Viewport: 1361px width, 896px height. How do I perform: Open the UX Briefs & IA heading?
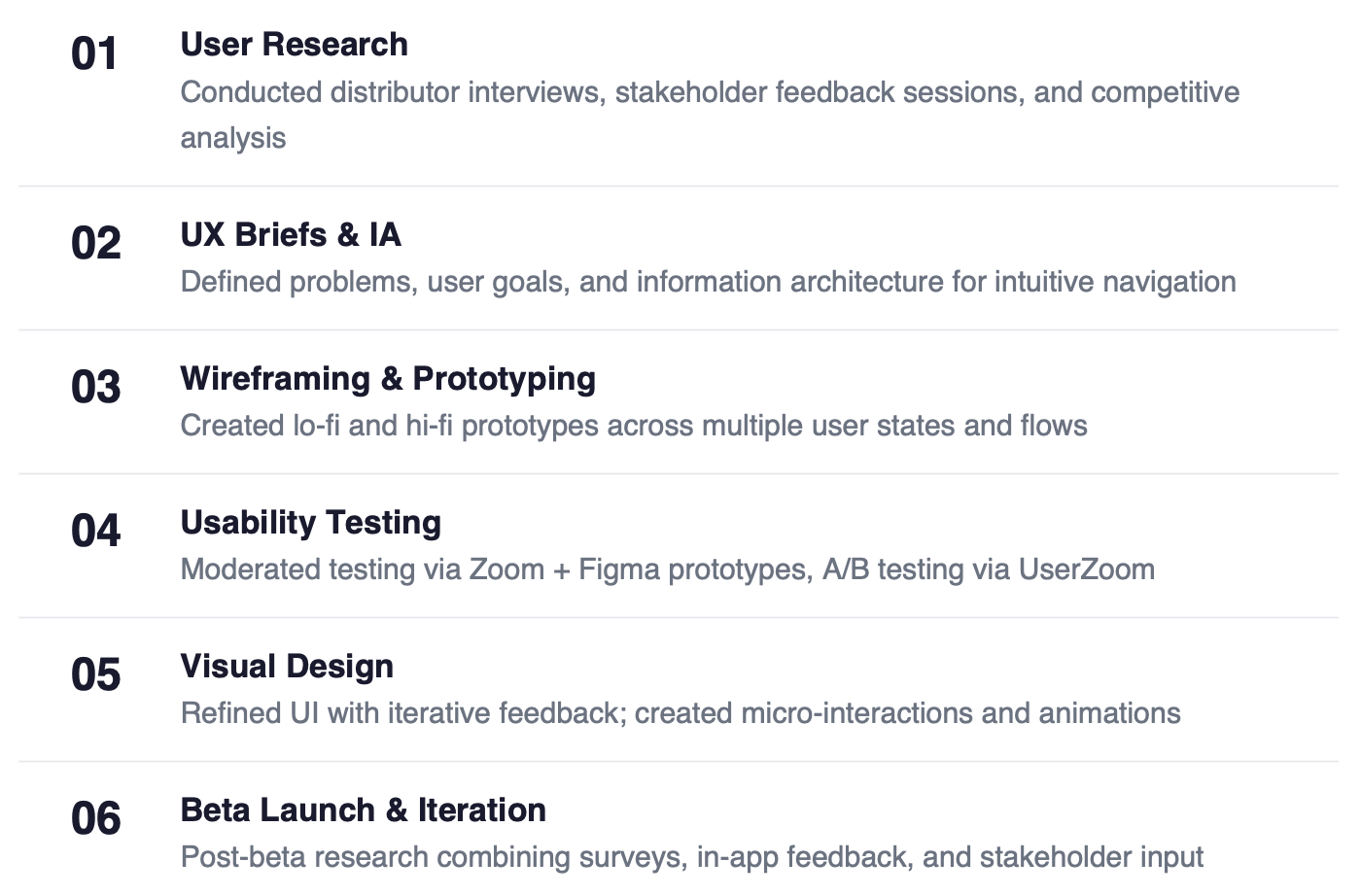click(x=291, y=235)
